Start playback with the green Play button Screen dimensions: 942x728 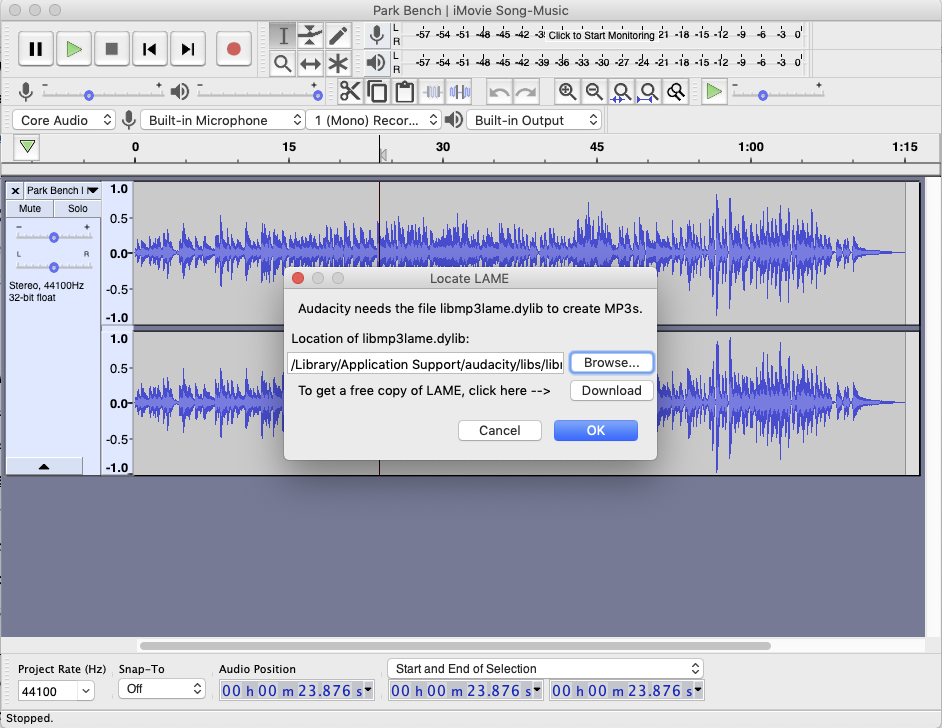(74, 49)
